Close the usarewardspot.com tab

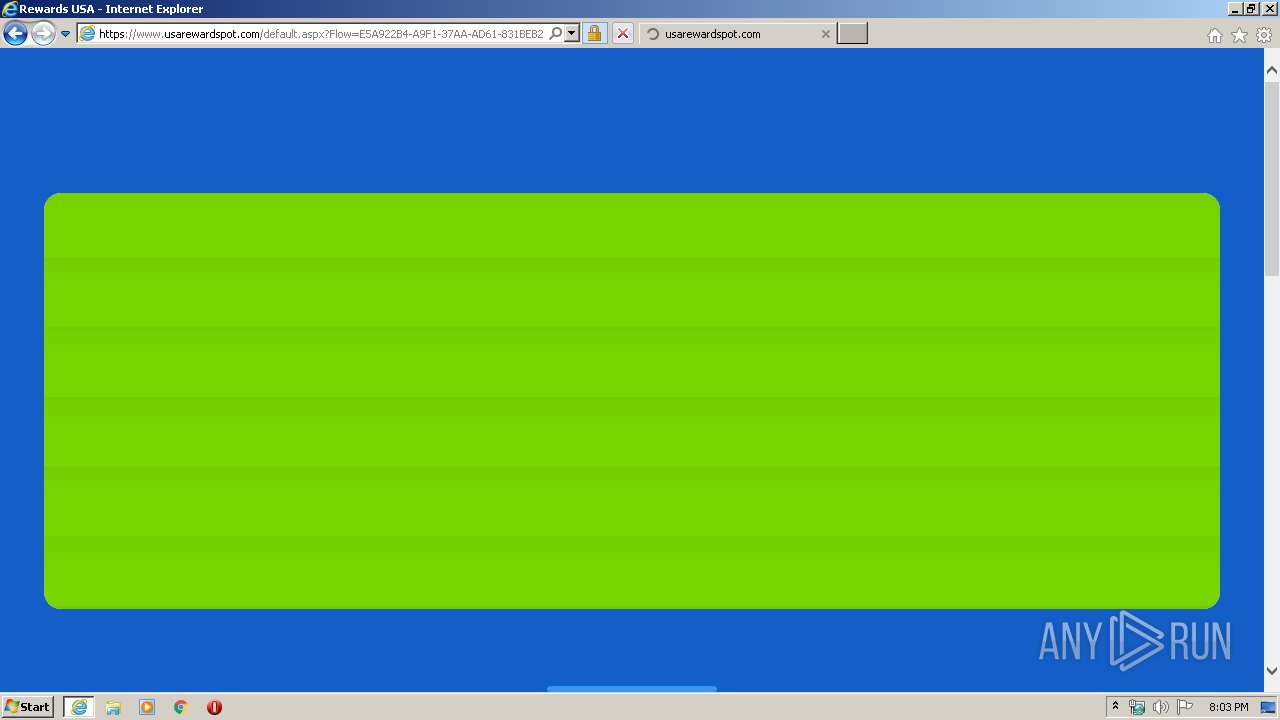click(x=825, y=34)
